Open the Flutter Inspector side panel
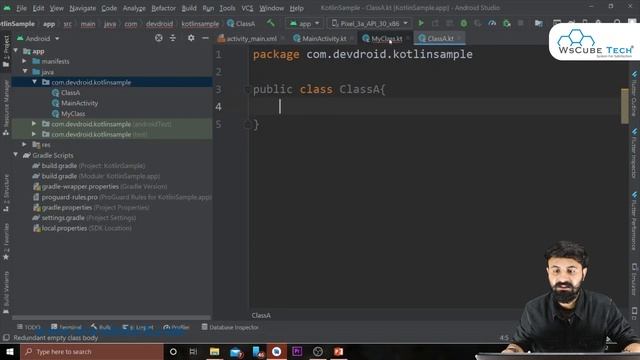 click(634, 153)
